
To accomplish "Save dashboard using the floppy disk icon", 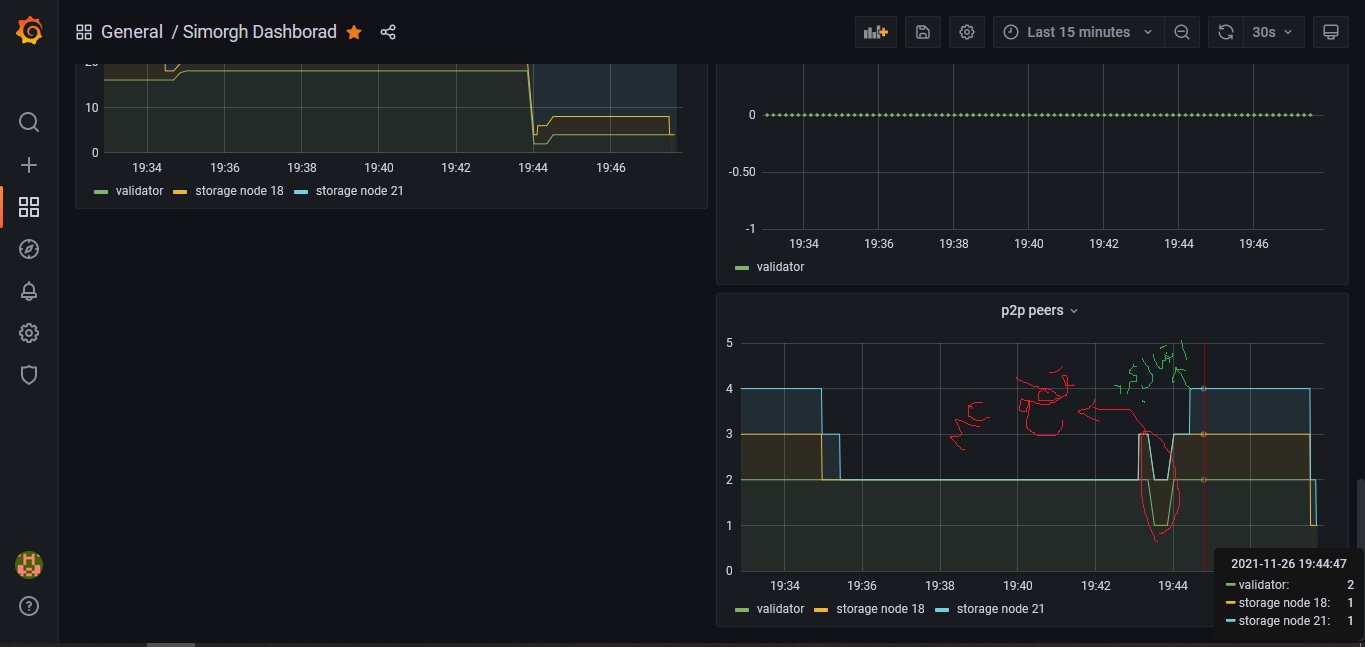I will (x=923, y=32).
